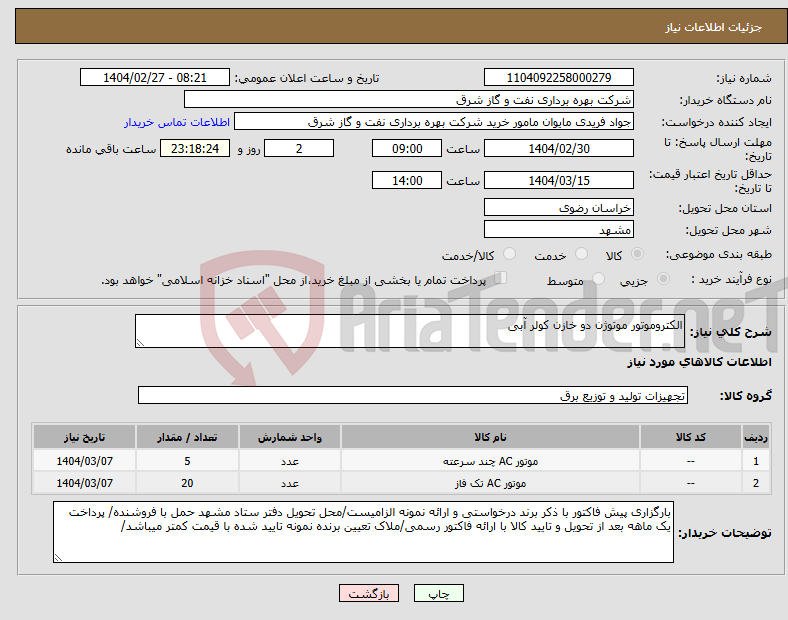Click the row number 2 cell
The width and height of the screenshot is (788, 620).
(x=756, y=483)
